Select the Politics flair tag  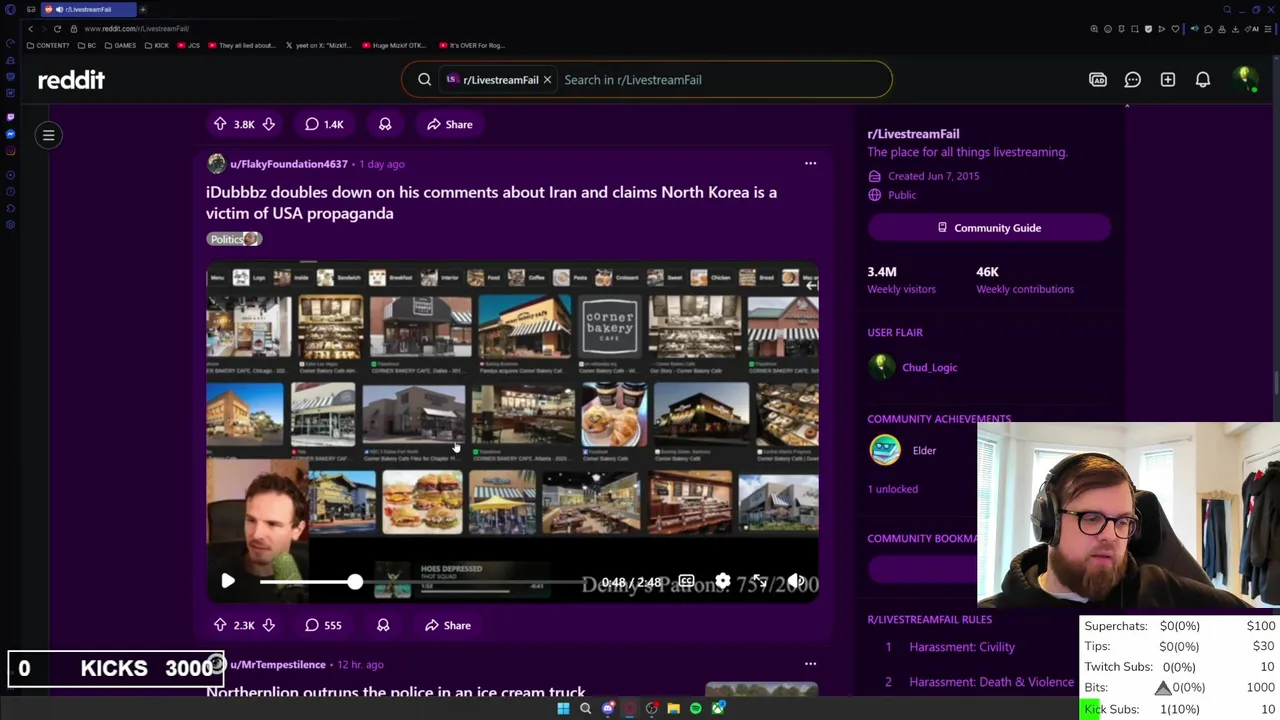pyautogui.click(x=234, y=239)
